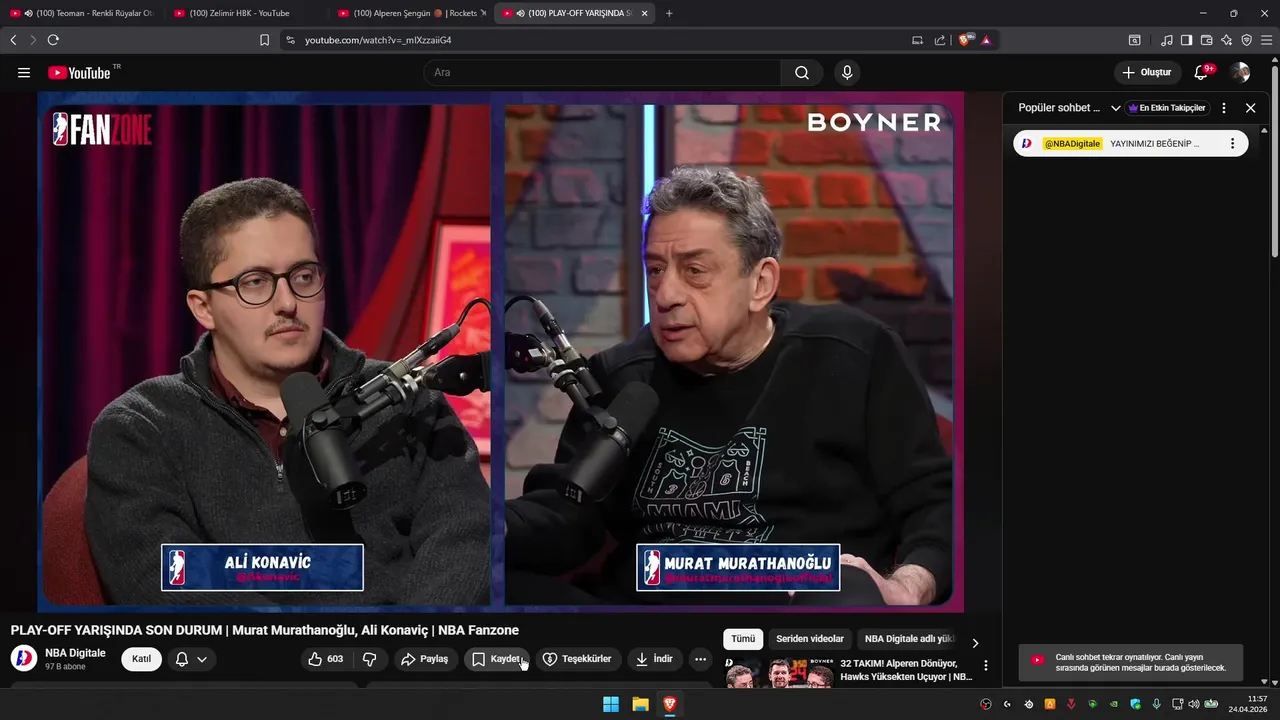Viewport: 1280px width, 720px height.
Task: Download video with İndir button
Action: point(655,659)
